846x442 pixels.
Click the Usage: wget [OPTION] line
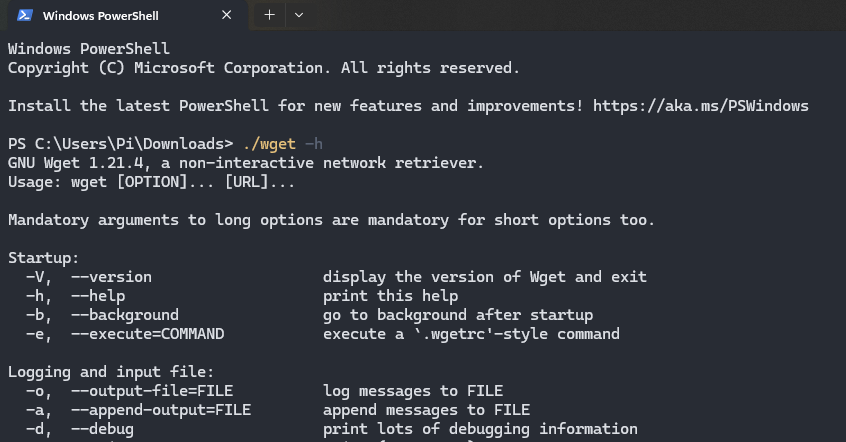click(151, 181)
